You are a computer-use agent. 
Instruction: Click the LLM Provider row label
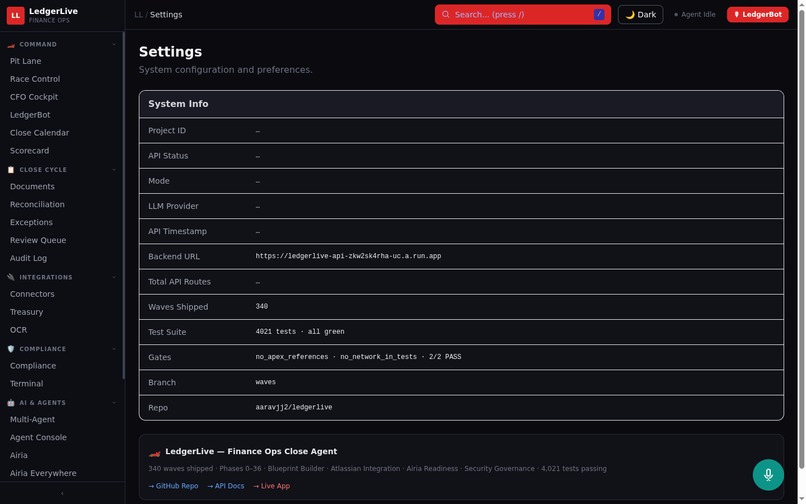coord(173,206)
